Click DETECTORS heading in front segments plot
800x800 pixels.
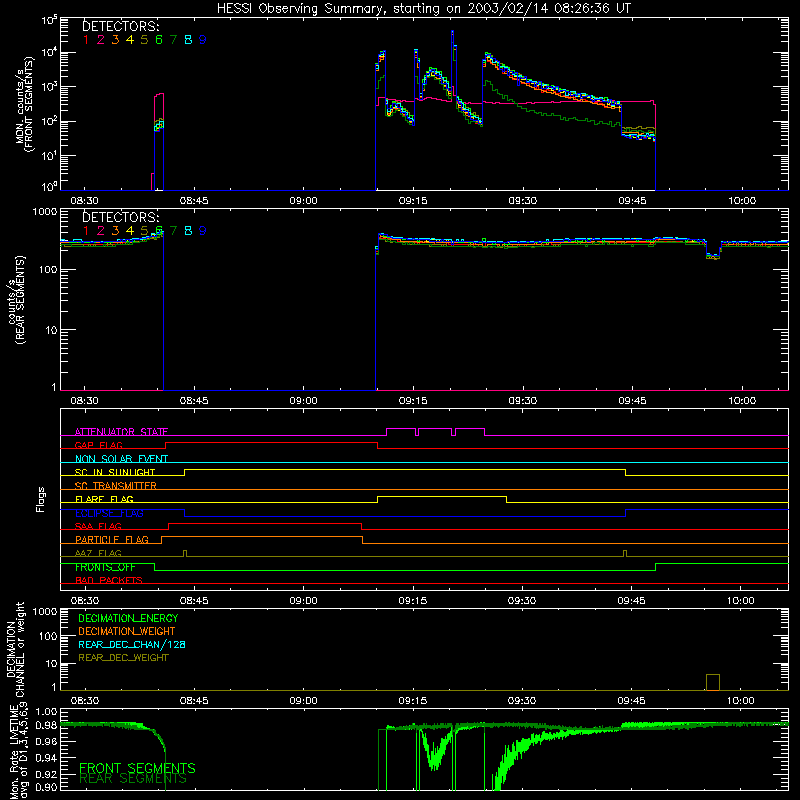[x=121, y=27]
